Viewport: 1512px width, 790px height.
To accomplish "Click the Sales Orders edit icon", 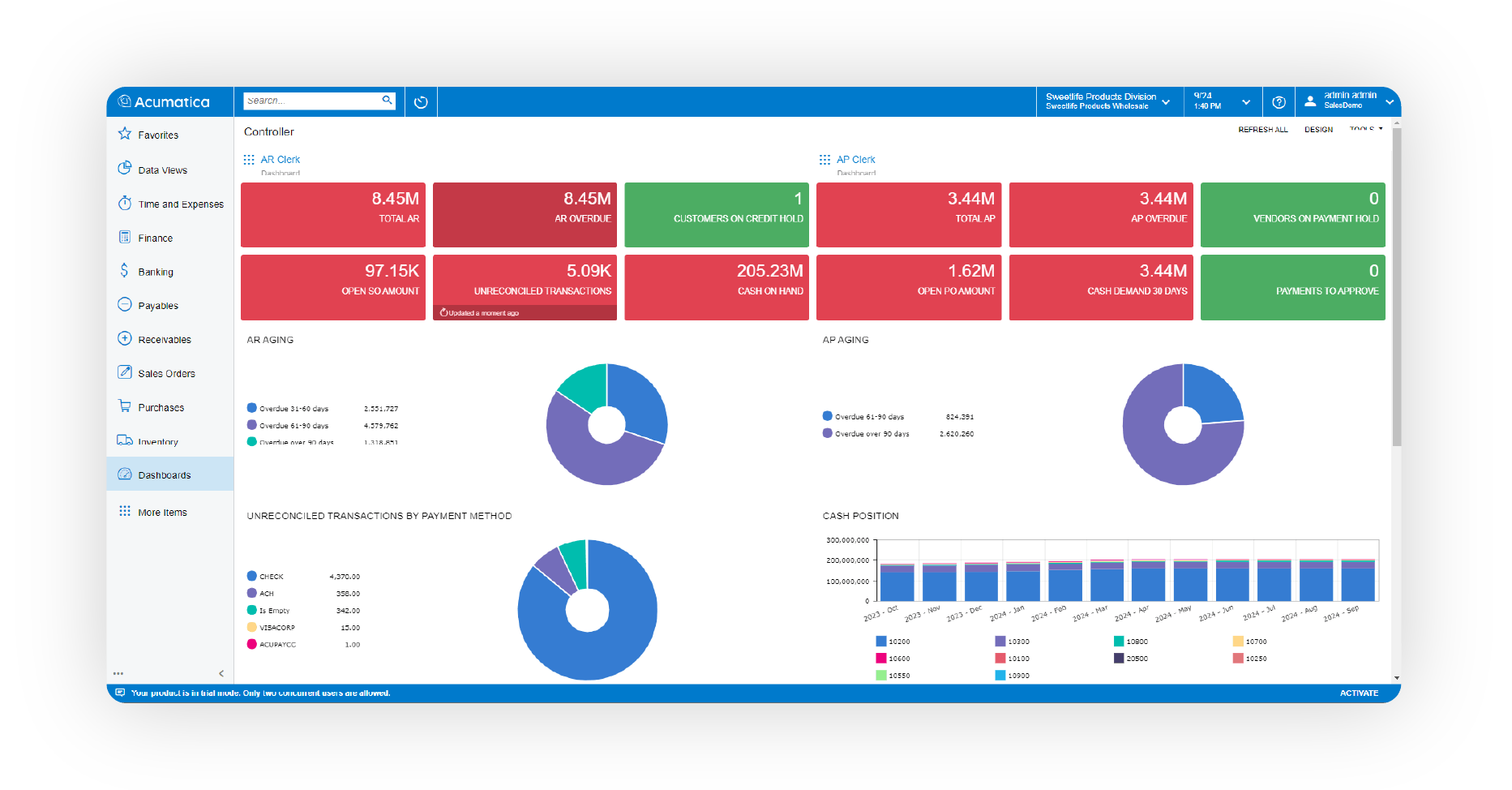I will click(125, 372).
